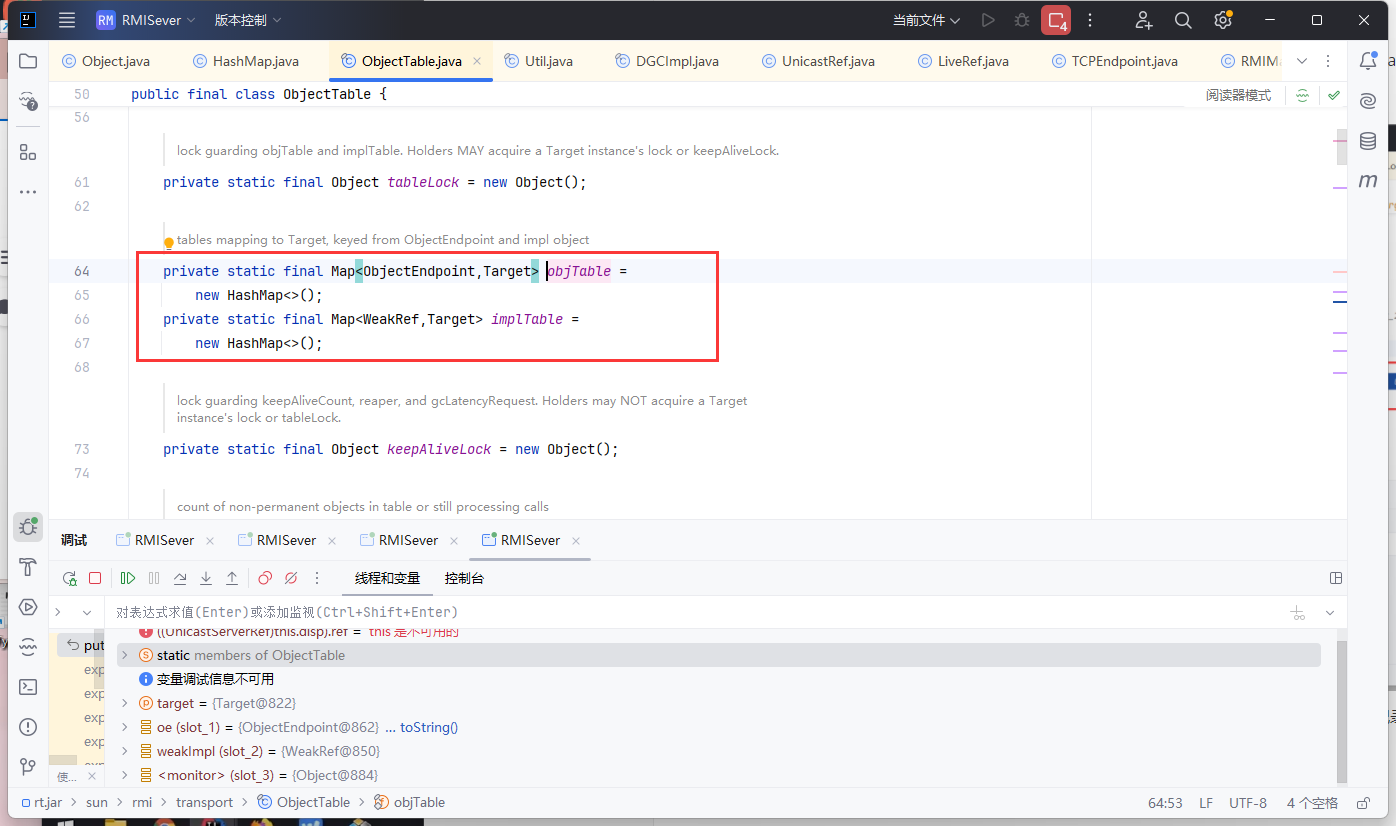Open View Breakpoints from debug toolbar
Image resolution: width=1396 pixels, height=826 pixels.
click(x=265, y=578)
